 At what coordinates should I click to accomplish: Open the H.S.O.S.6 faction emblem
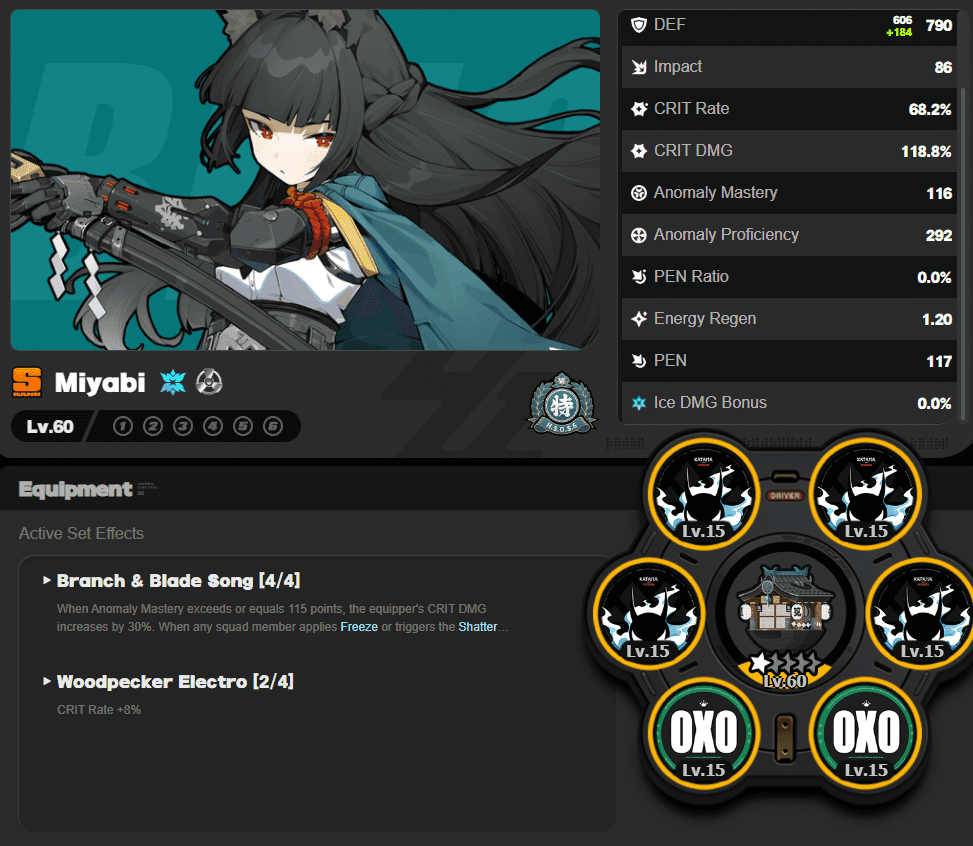[x=560, y=403]
